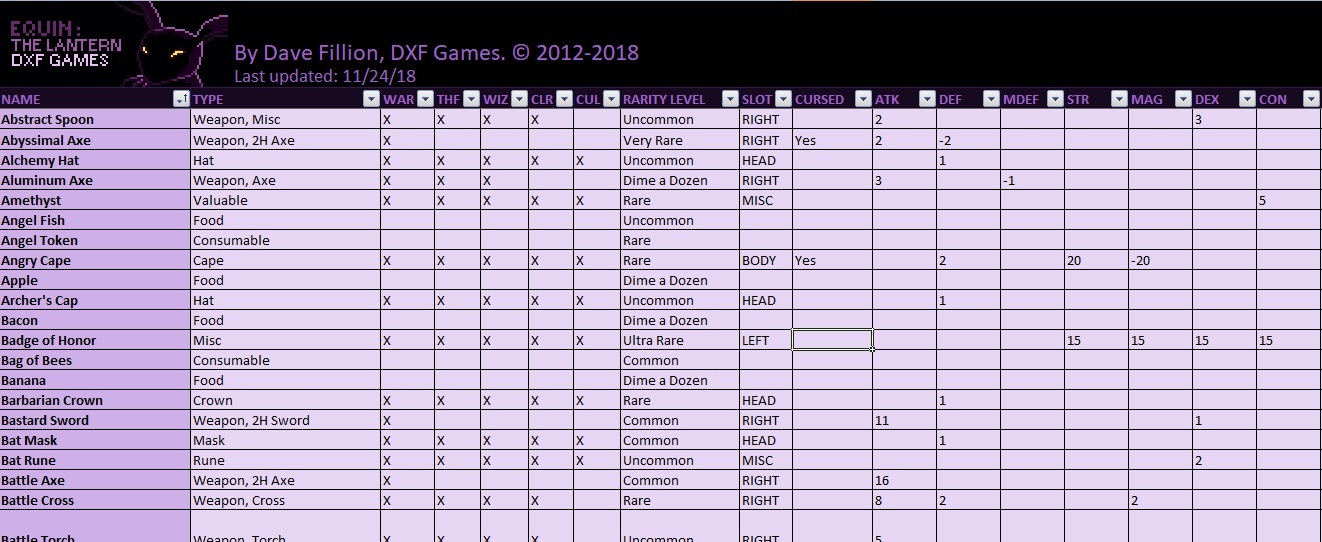Open the MDEF column filter dropdown
Viewport: 1322px width, 542px height.
[x=1055, y=99]
